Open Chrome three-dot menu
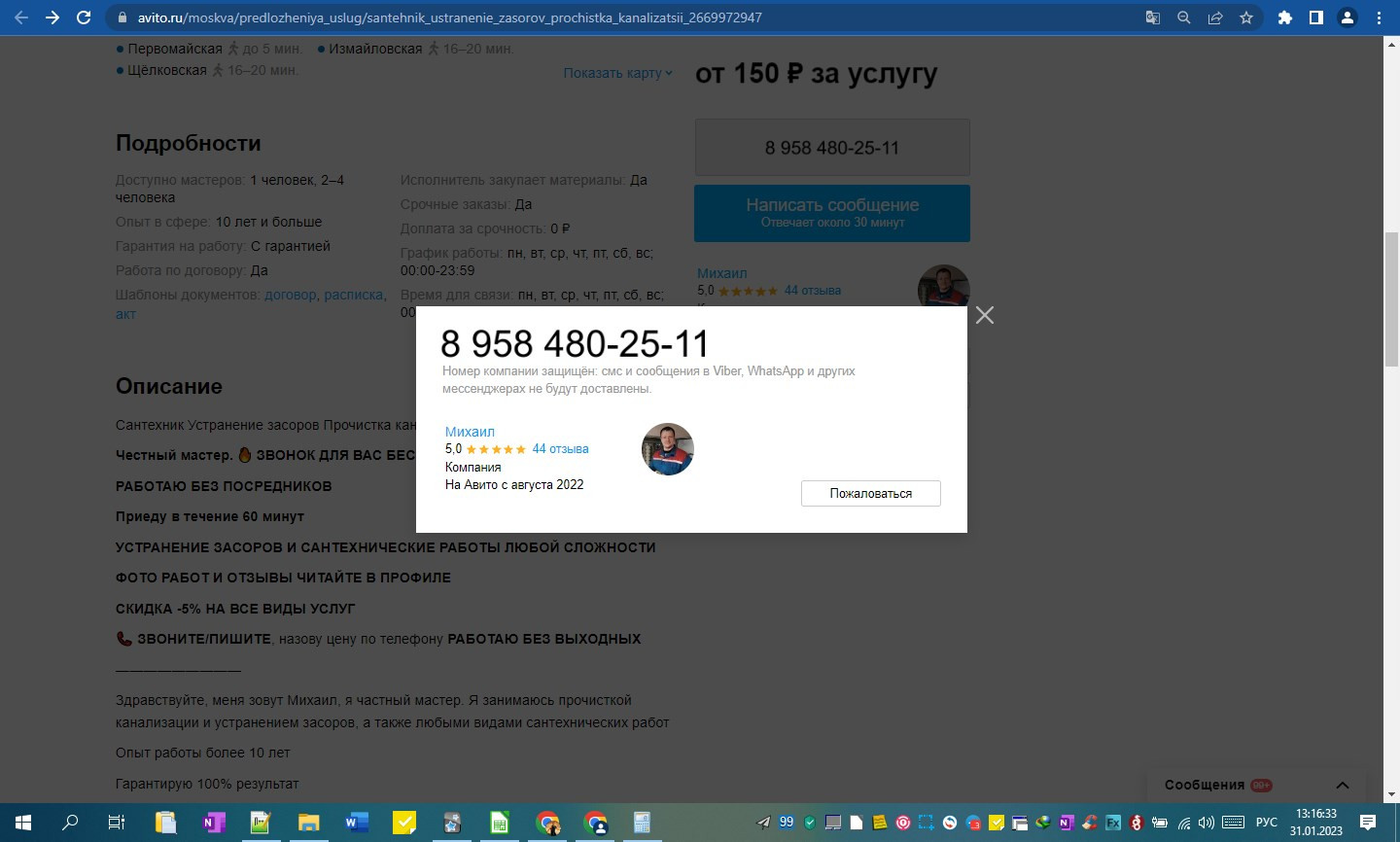Viewport: 1400px width, 842px height. click(1379, 18)
